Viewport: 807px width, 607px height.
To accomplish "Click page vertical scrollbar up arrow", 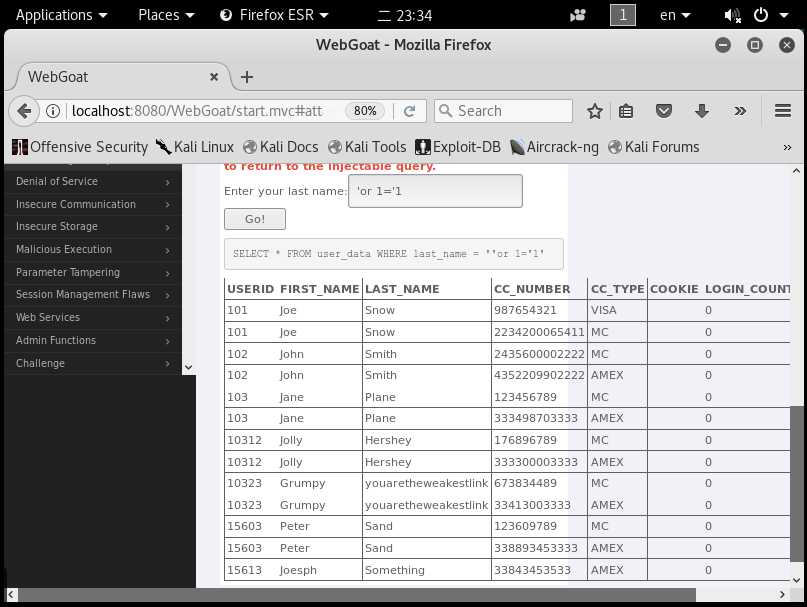I will (x=796, y=171).
